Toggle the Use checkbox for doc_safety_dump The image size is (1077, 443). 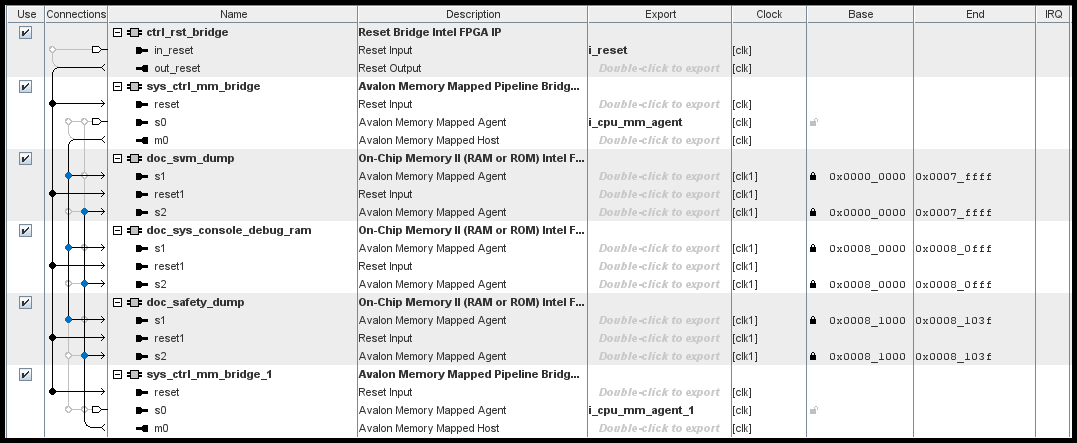(25, 302)
